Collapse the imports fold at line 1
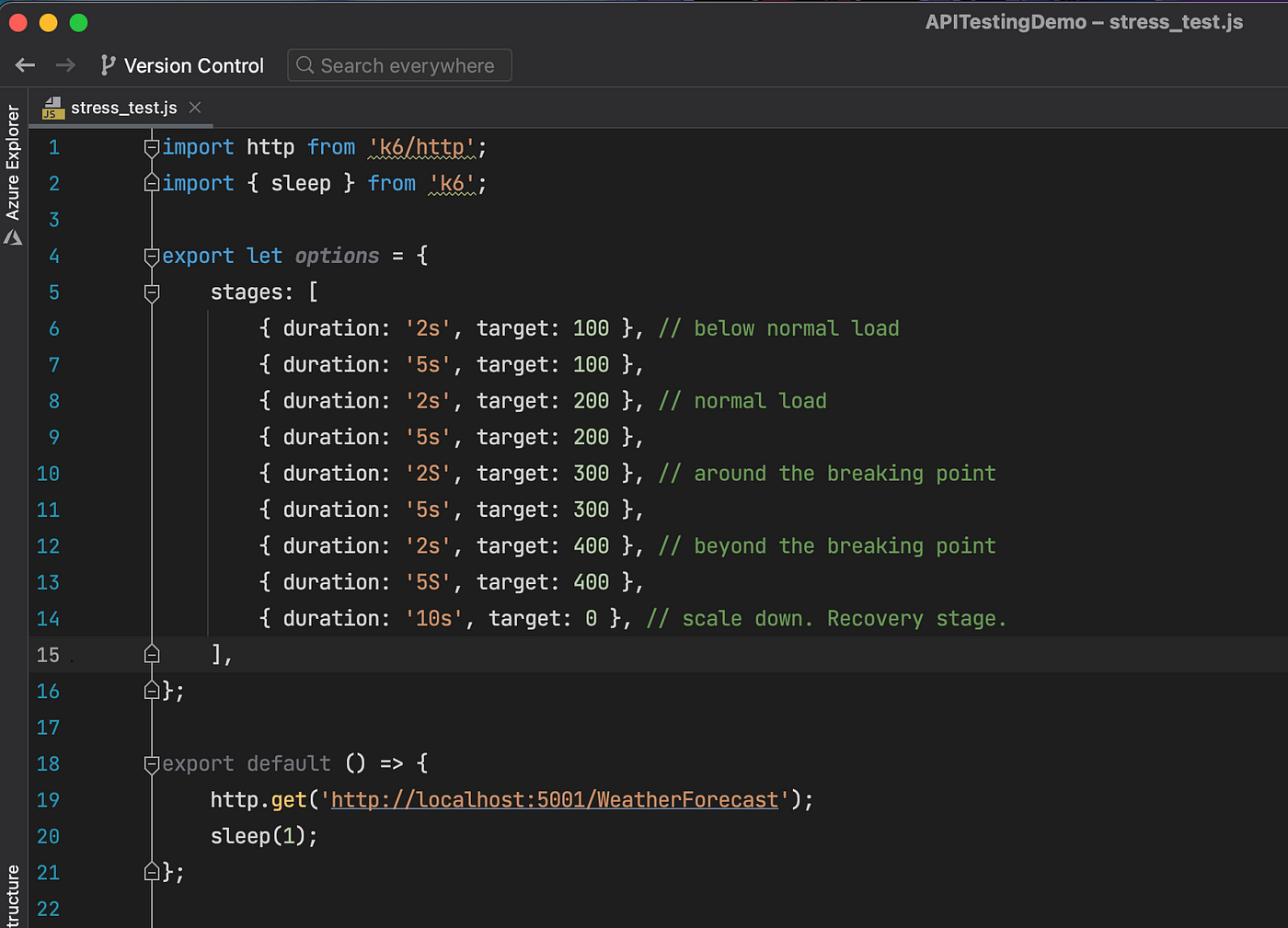The width and height of the screenshot is (1288, 928). pos(152,147)
